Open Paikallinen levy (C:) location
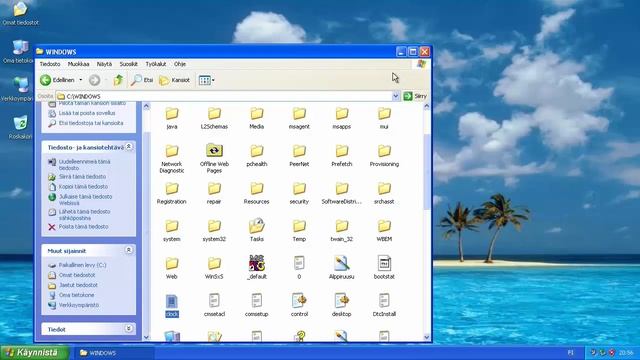This screenshot has height=360, width=640. coord(82,265)
